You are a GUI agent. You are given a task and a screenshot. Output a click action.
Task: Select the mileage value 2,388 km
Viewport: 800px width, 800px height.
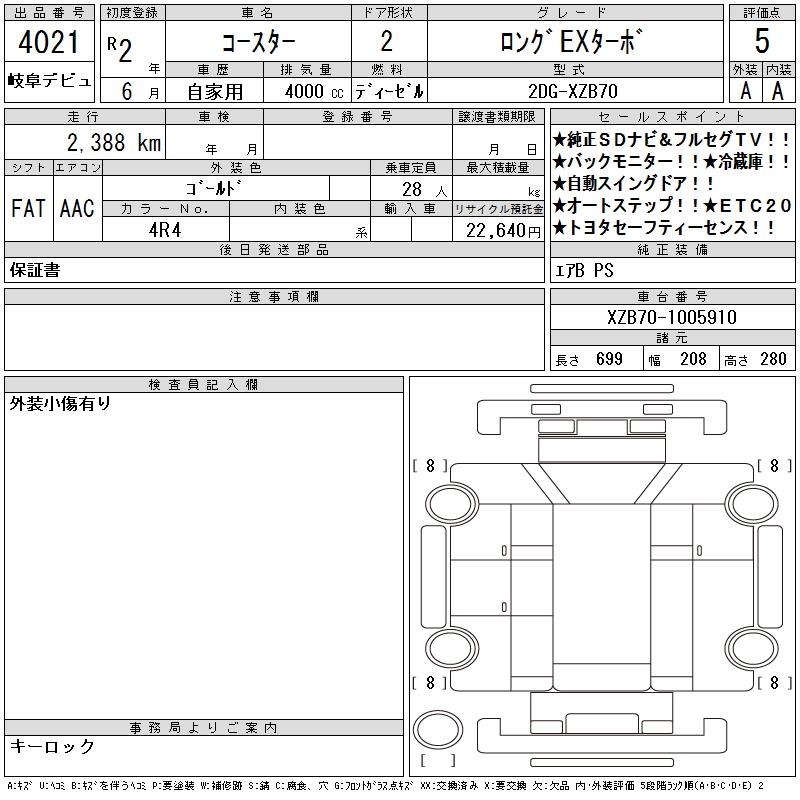[x=114, y=142]
